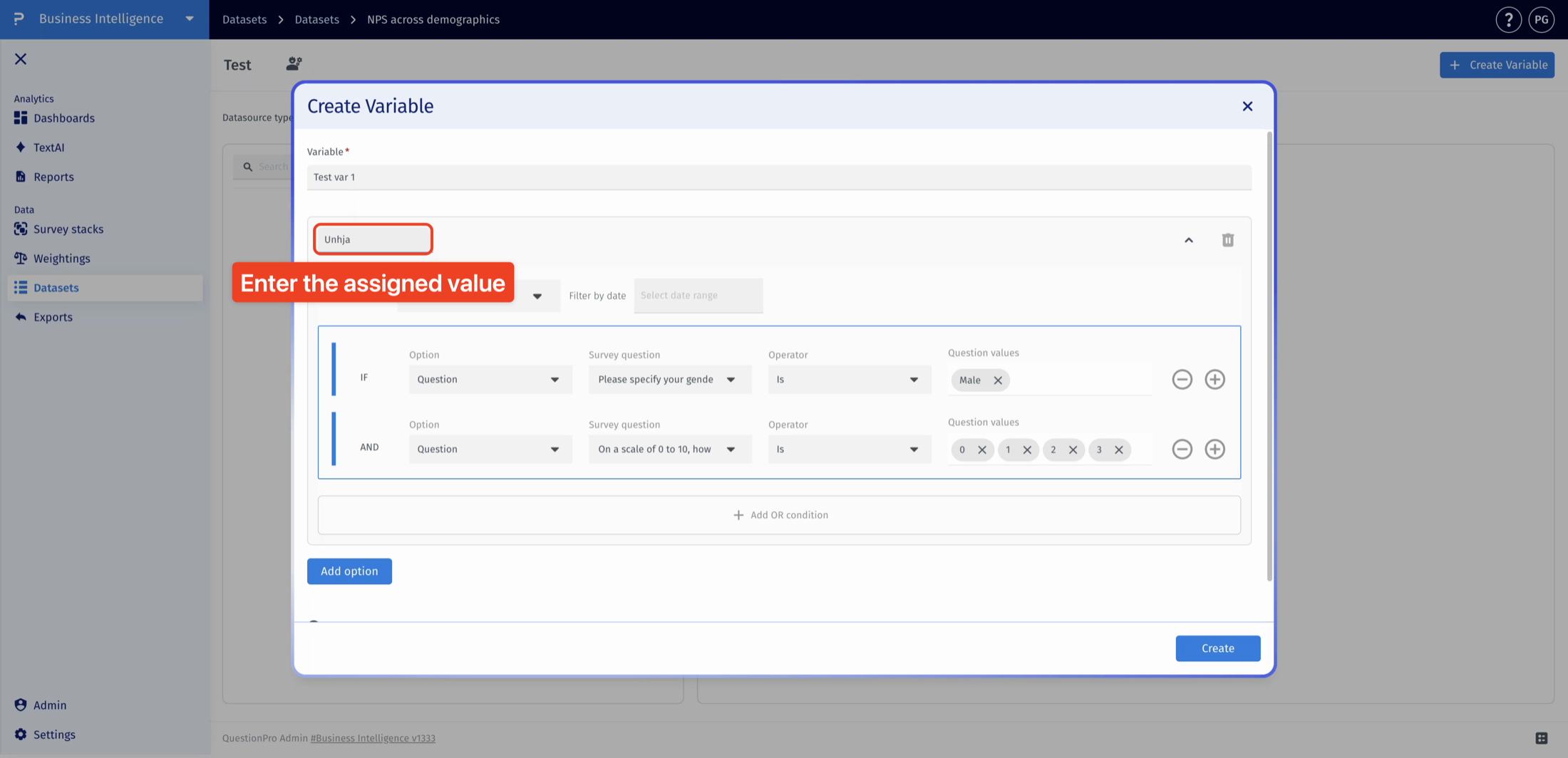Add condition after IF row with plus icon

coord(1214,379)
